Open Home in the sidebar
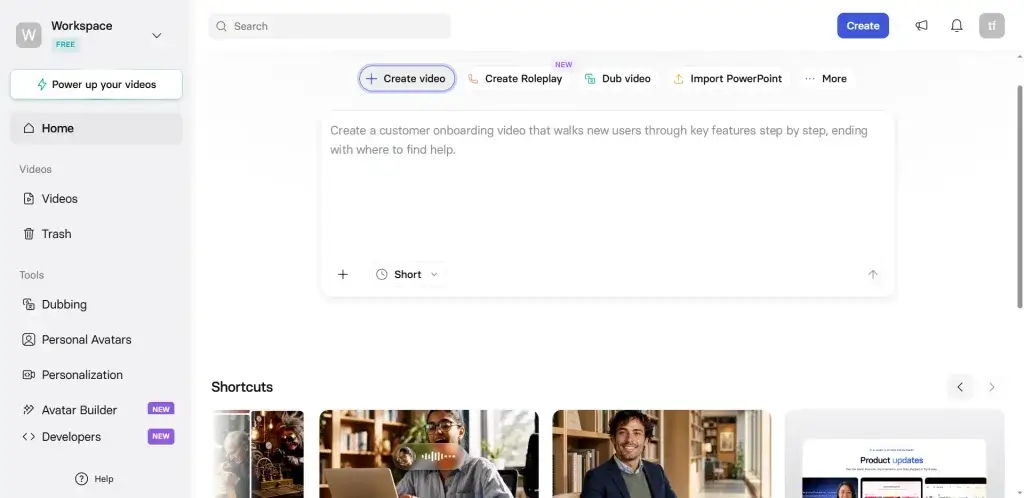 (96, 128)
